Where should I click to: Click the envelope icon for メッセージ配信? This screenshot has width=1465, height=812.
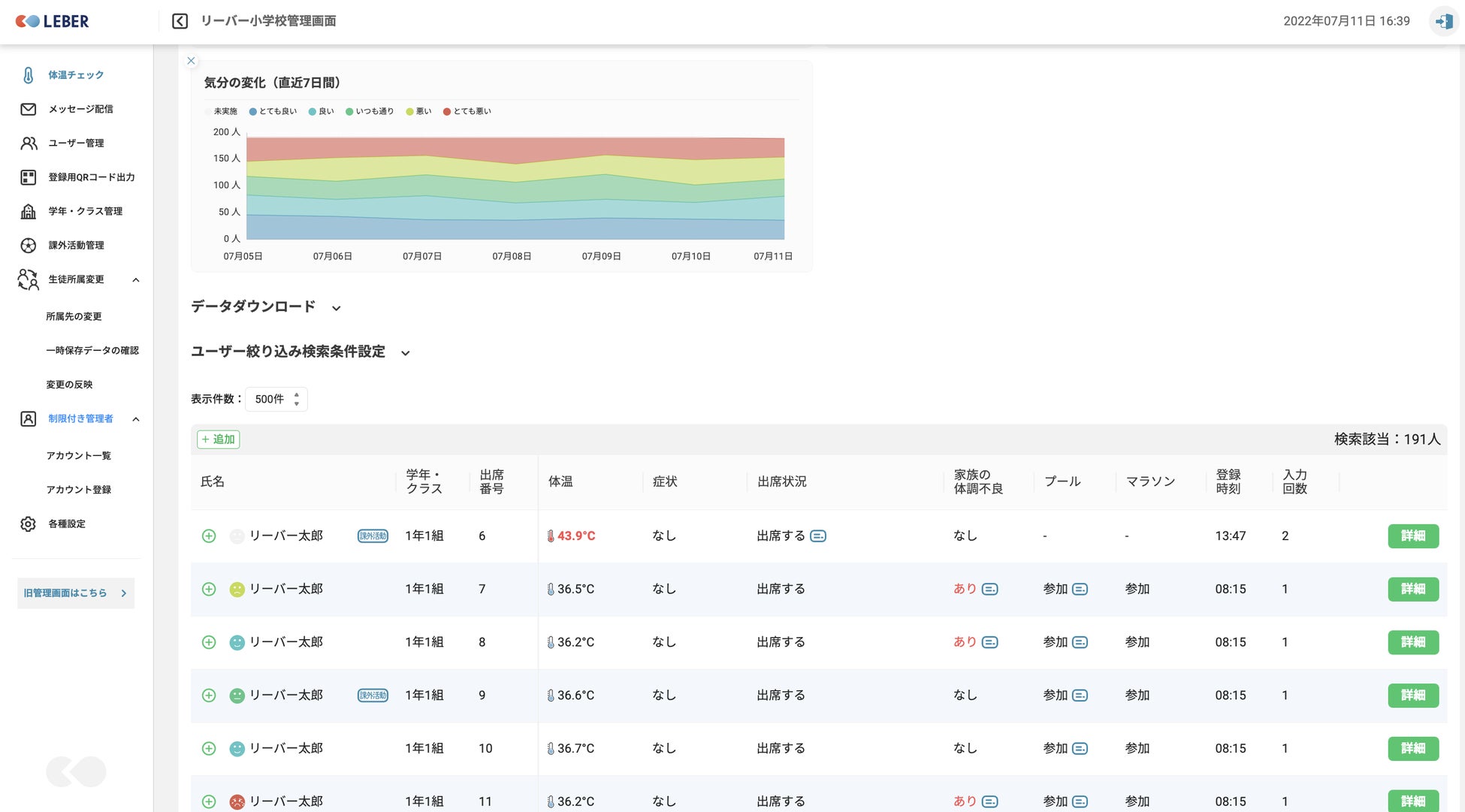click(28, 109)
